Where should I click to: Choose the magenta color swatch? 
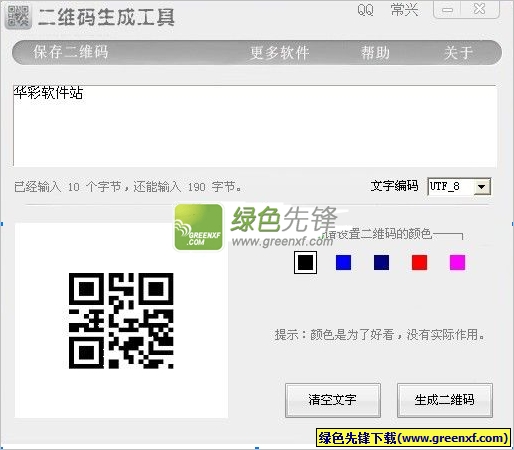(x=457, y=262)
